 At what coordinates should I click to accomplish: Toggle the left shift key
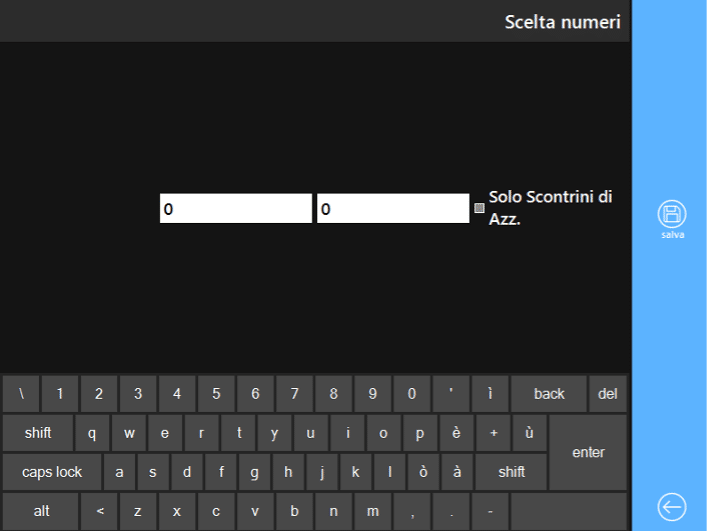pyautogui.click(x=38, y=433)
